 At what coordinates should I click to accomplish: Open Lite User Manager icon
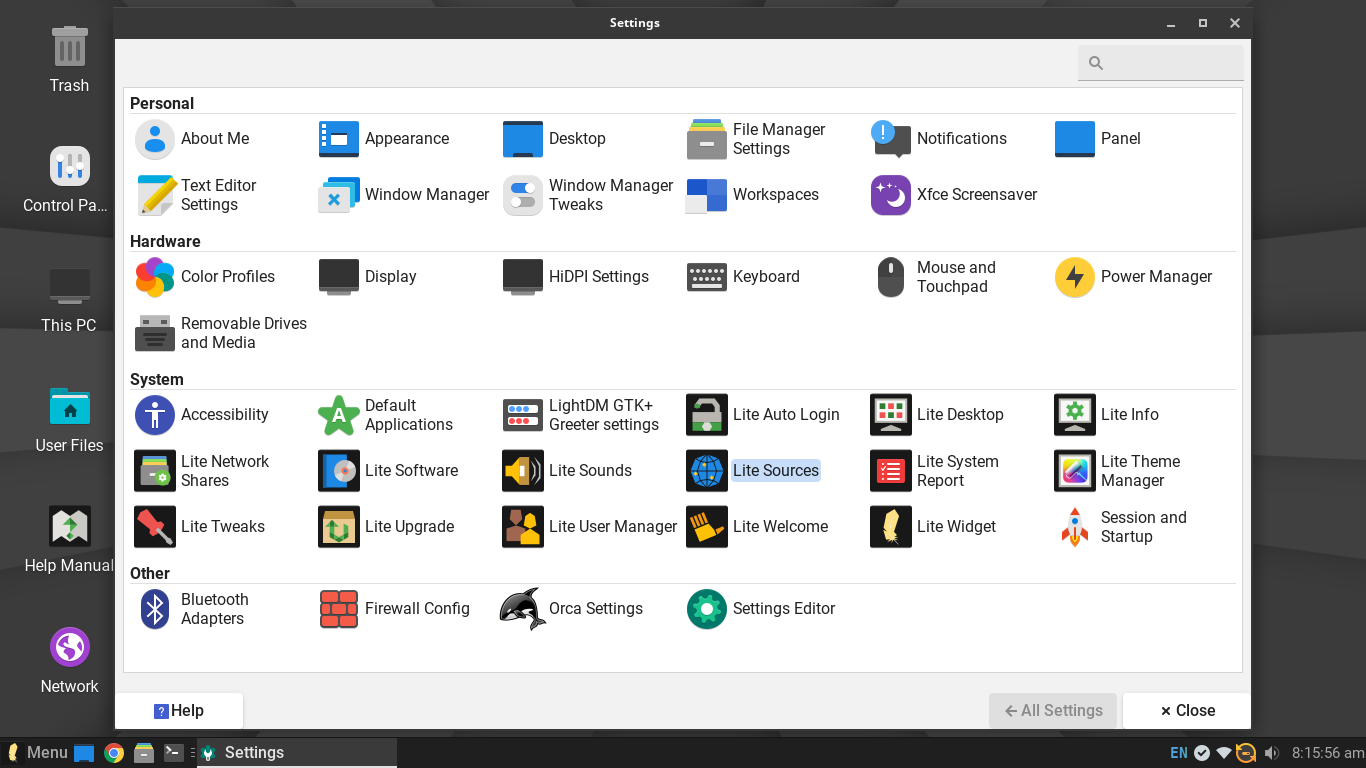[523, 527]
